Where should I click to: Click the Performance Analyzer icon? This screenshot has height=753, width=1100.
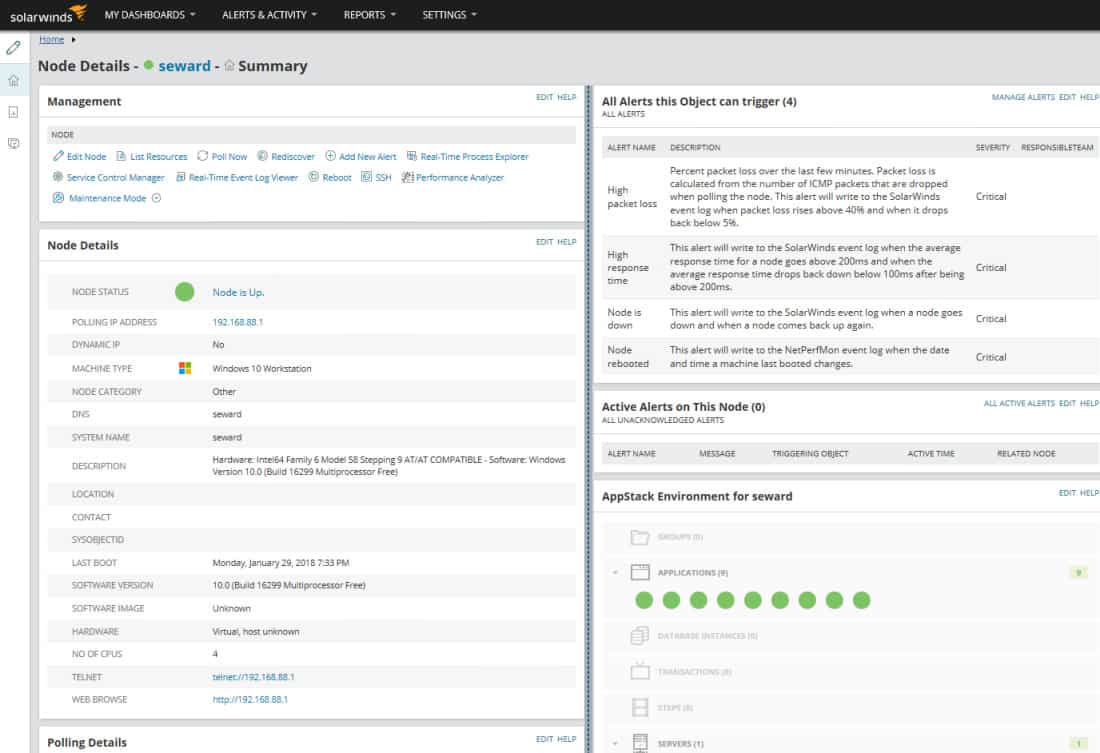[407, 177]
